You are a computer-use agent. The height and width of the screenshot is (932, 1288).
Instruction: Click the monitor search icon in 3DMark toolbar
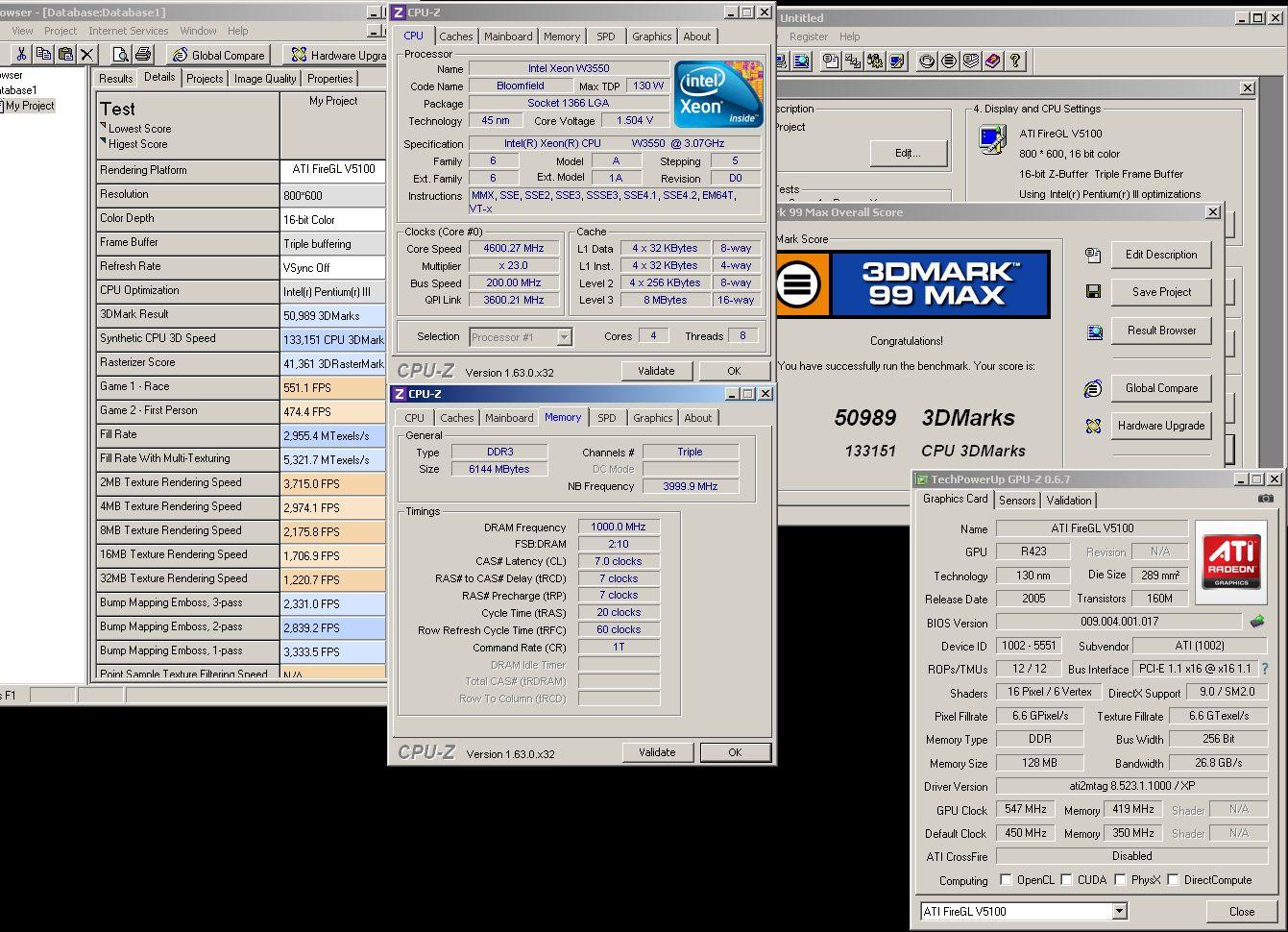[802, 61]
